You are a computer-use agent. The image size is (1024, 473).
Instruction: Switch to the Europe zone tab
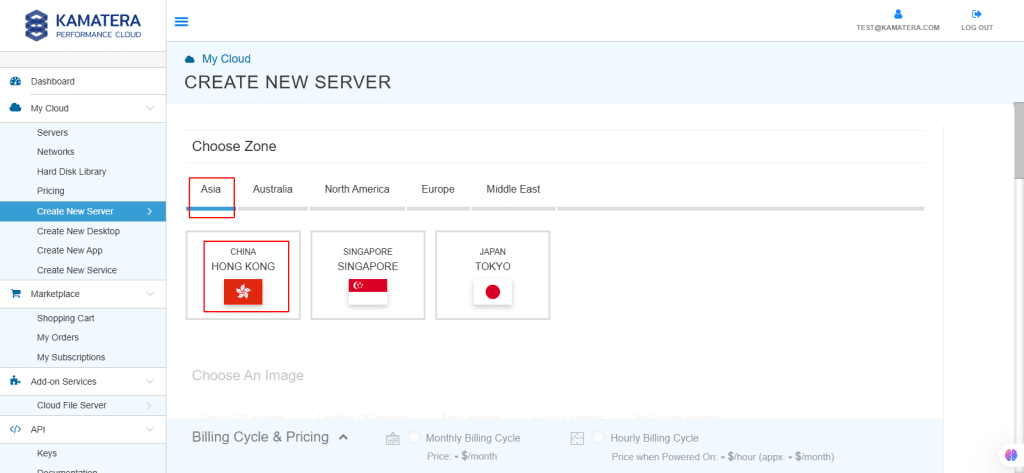pyautogui.click(x=438, y=189)
